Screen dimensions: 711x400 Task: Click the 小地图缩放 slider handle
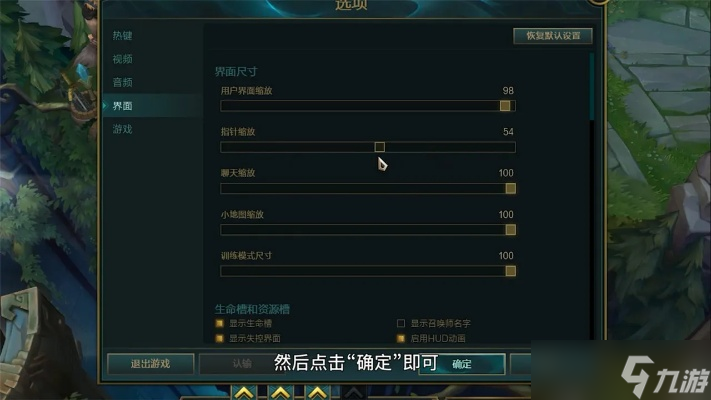[x=511, y=230]
